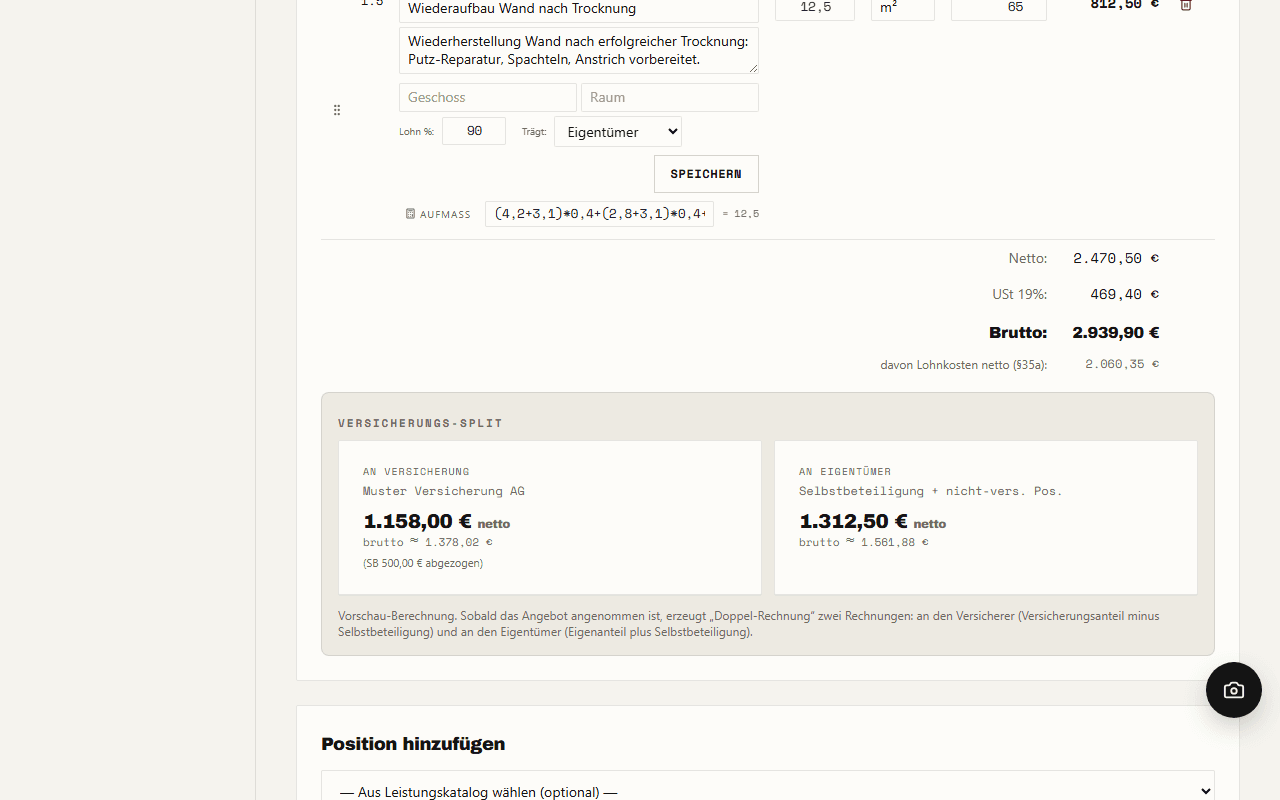1280x800 pixels.
Task: Select the Netto amount 2.470,50 €
Action: pos(1116,258)
